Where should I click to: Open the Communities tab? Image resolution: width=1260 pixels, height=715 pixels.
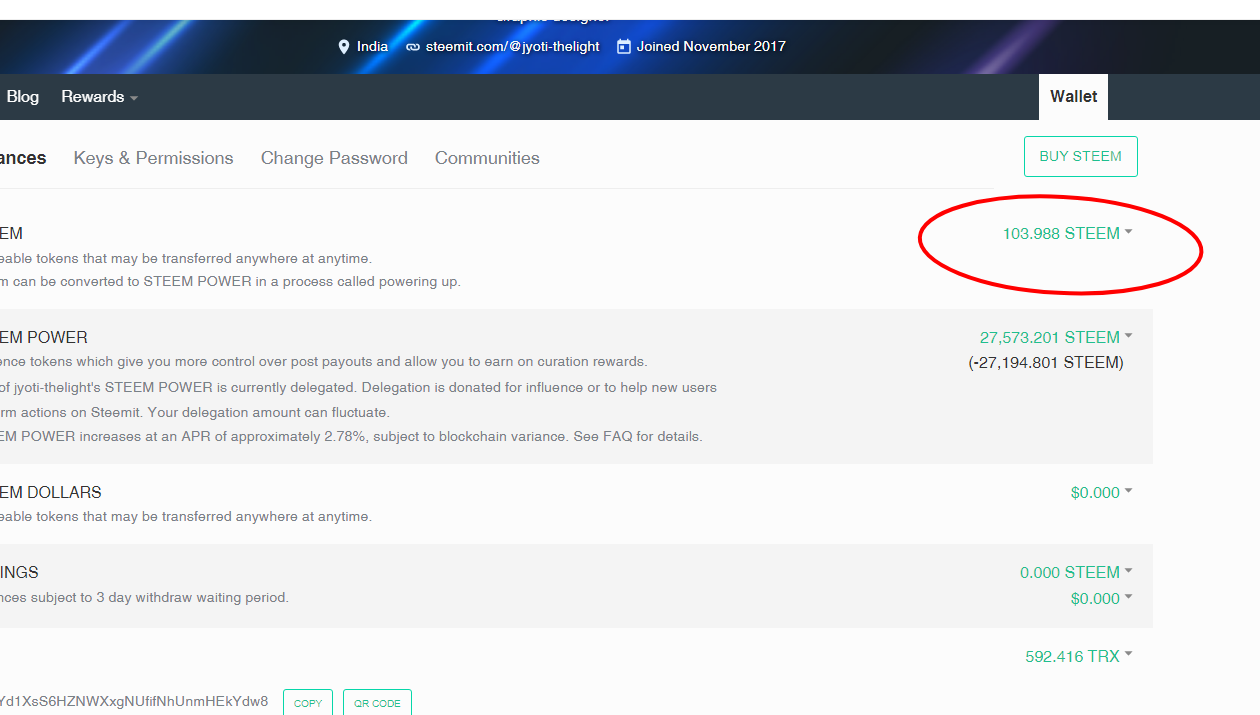(487, 158)
